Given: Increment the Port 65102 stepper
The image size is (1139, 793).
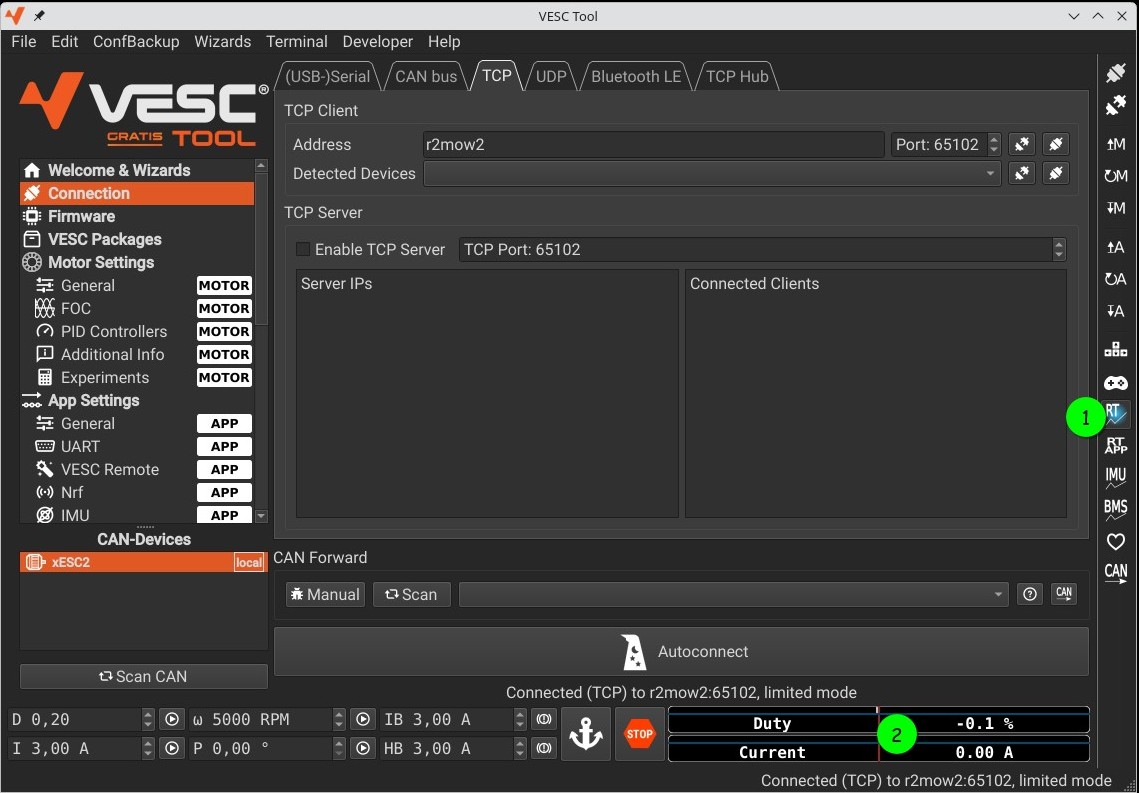Looking at the screenshot, I should (994, 139).
